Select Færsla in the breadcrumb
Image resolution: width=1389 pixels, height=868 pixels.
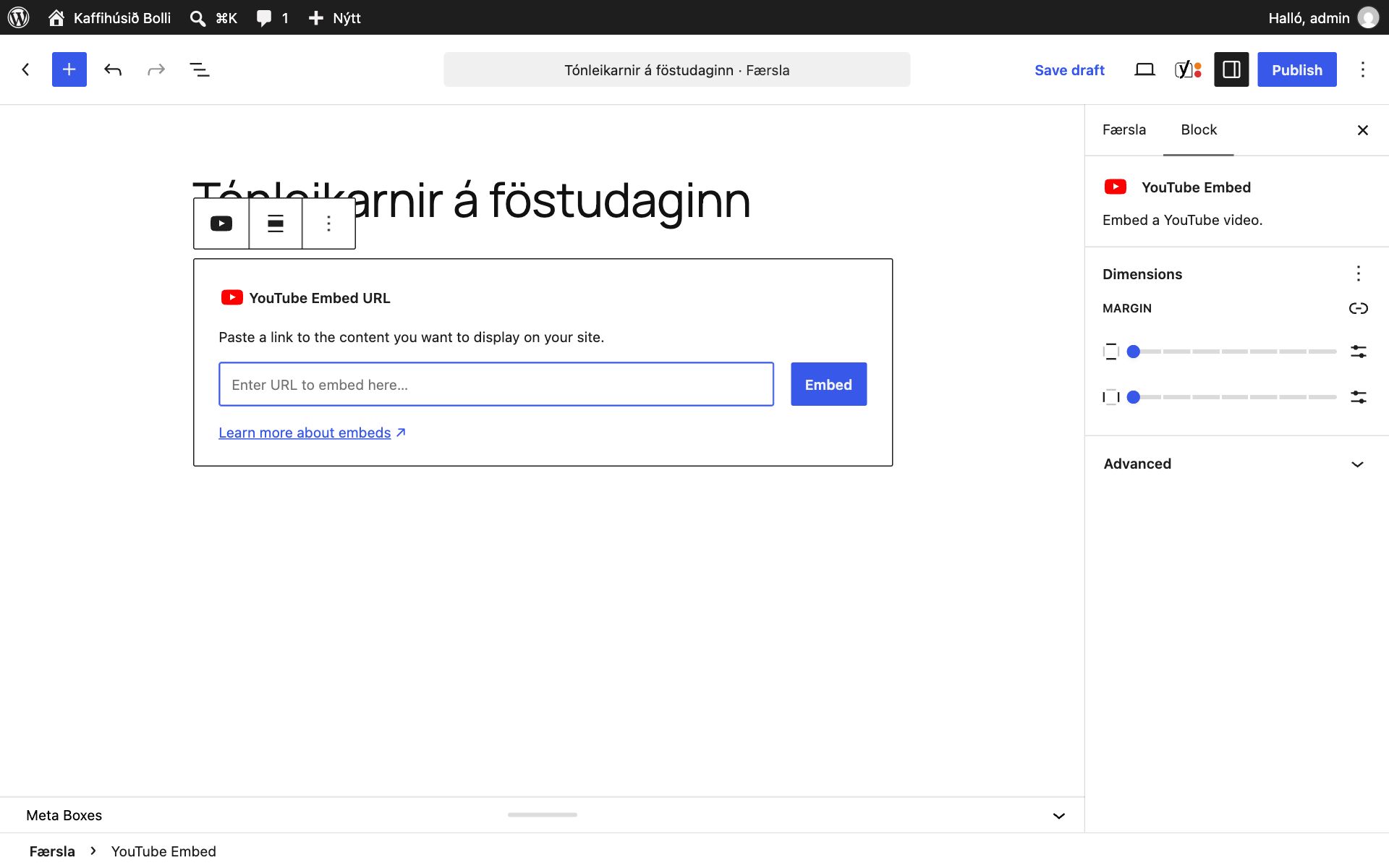click(52, 851)
